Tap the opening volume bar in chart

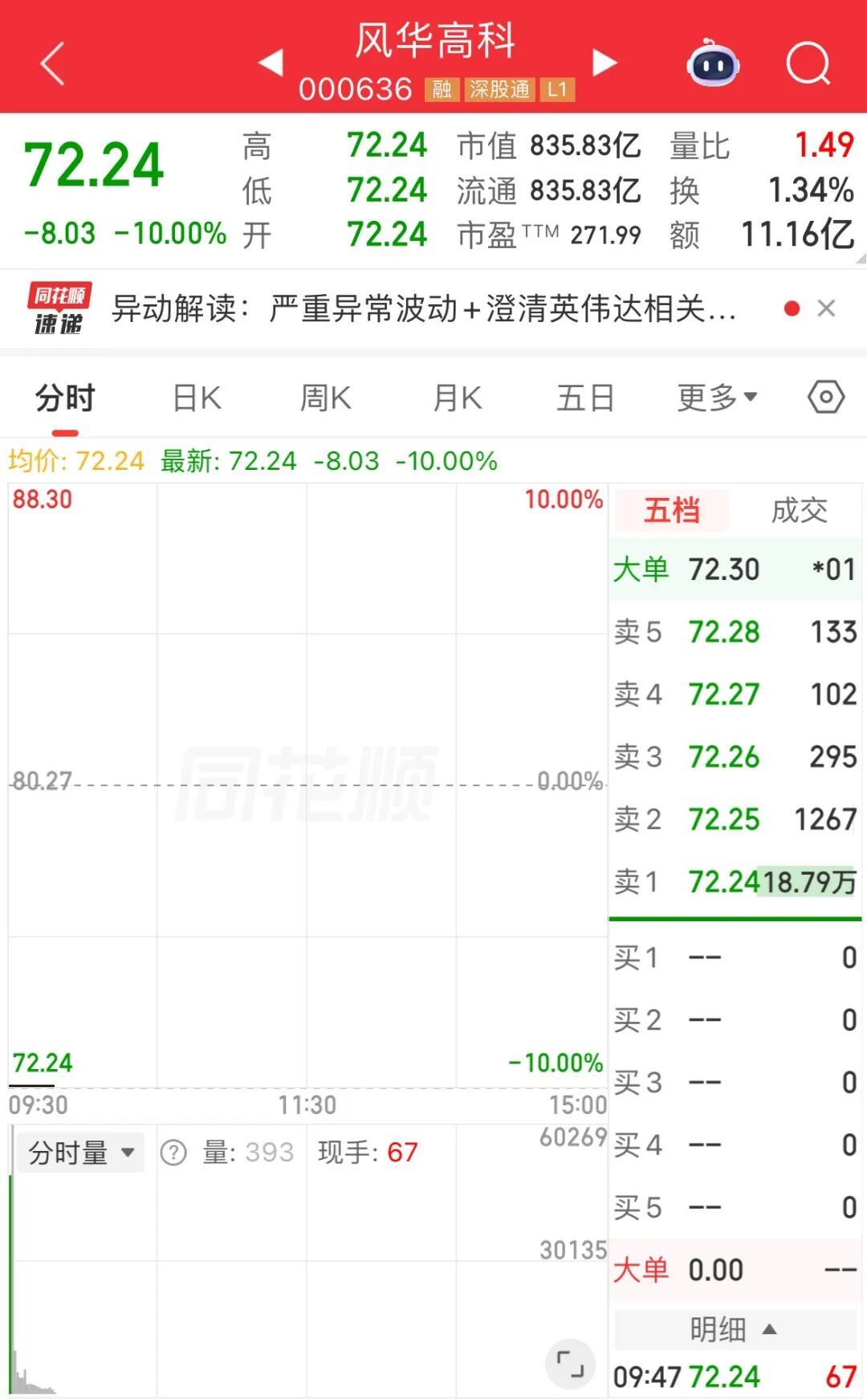(x=12, y=1284)
